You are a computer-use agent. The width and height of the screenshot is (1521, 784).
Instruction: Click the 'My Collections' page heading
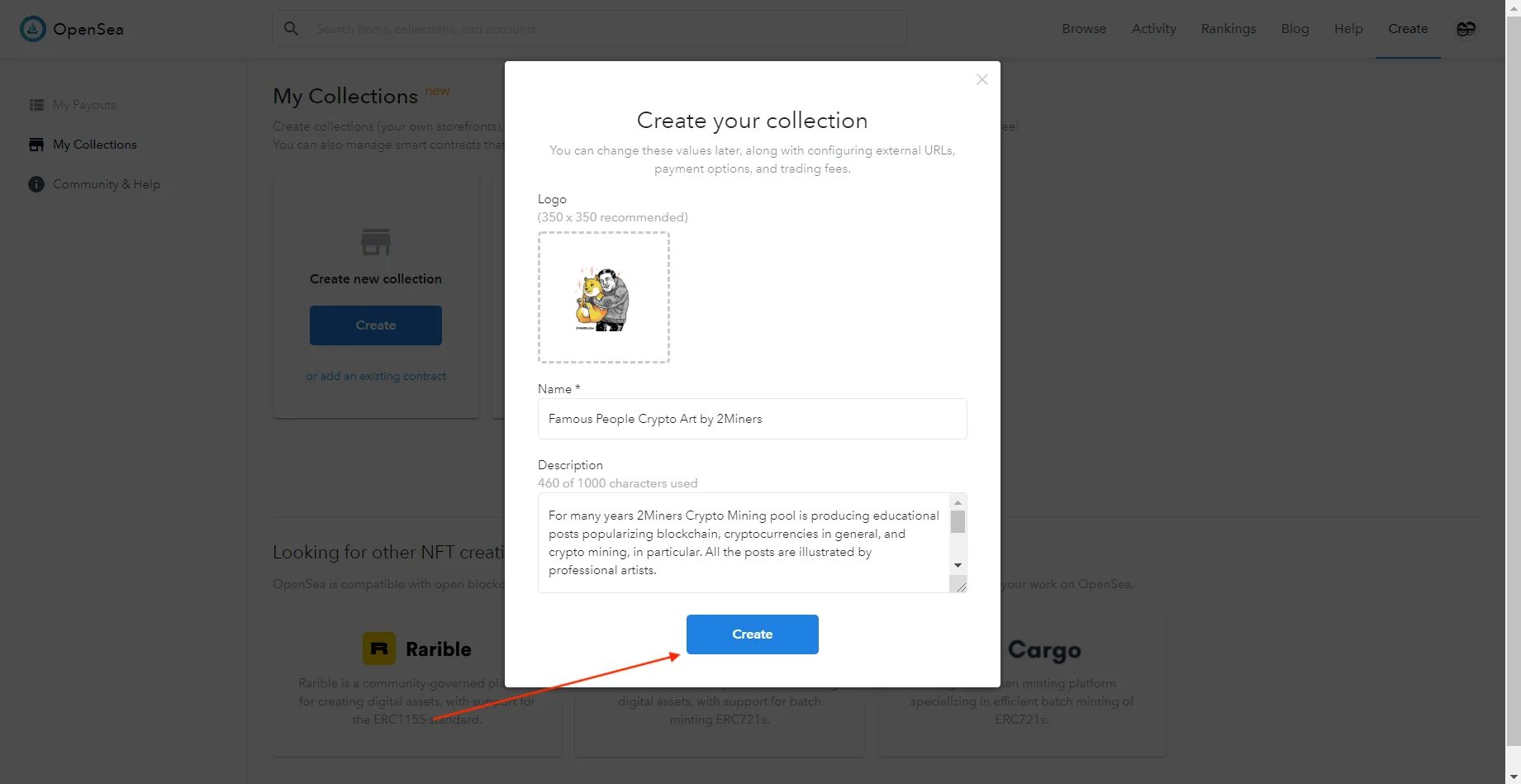pyautogui.click(x=345, y=96)
